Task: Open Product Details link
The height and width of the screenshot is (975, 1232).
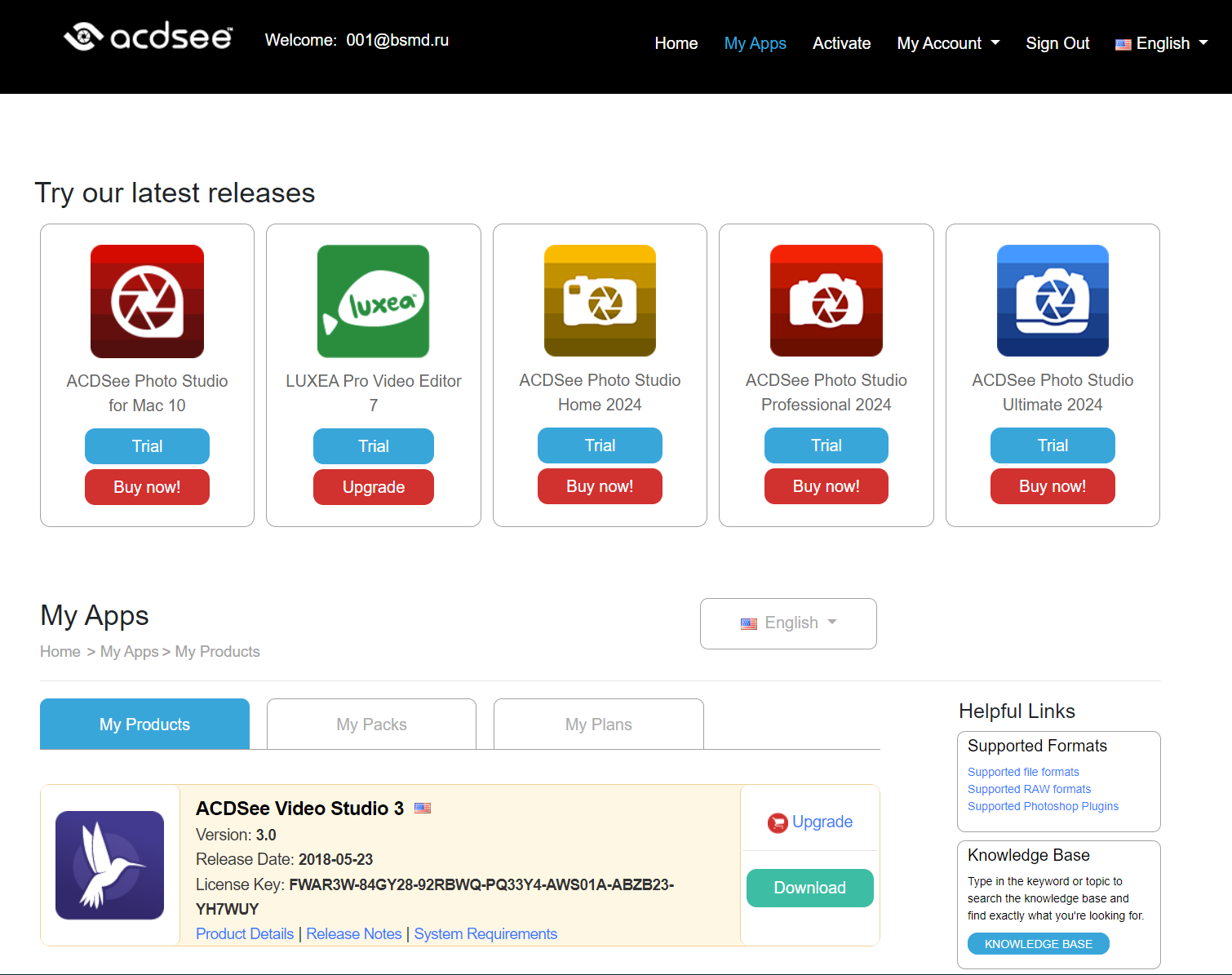Action: [x=245, y=933]
